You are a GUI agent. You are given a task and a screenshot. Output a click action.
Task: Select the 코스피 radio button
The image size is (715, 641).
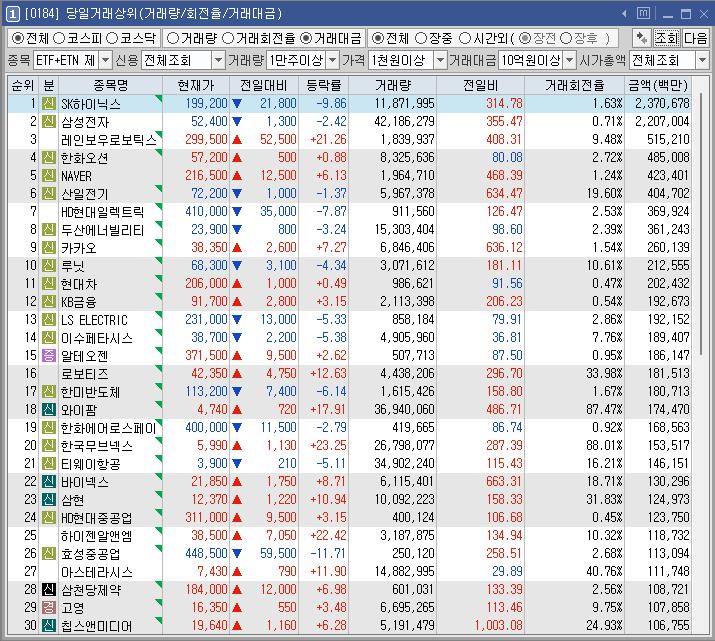[59, 38]
